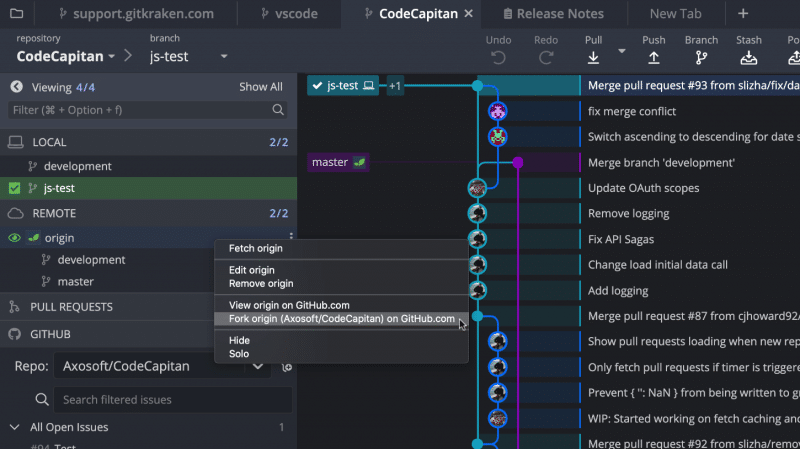Click the GitHub logo icon

pyautogui.click(x=14, y=334)
